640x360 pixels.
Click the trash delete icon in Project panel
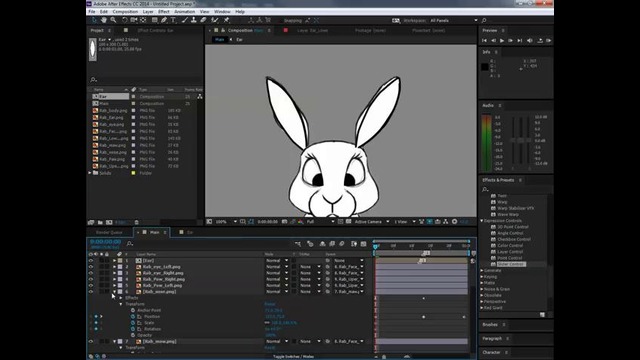click(136, 222)
